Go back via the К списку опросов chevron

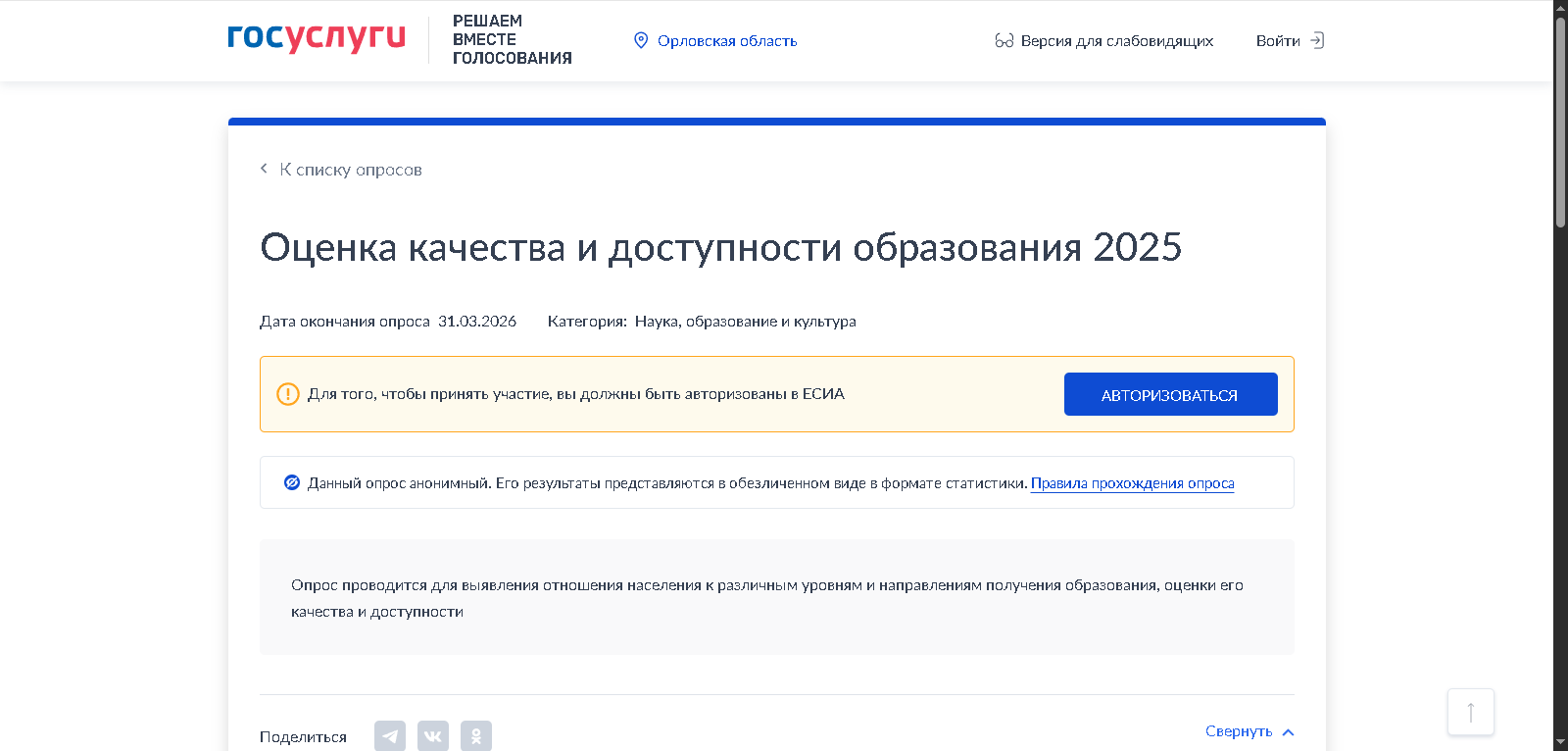click(x=264, y=169)
